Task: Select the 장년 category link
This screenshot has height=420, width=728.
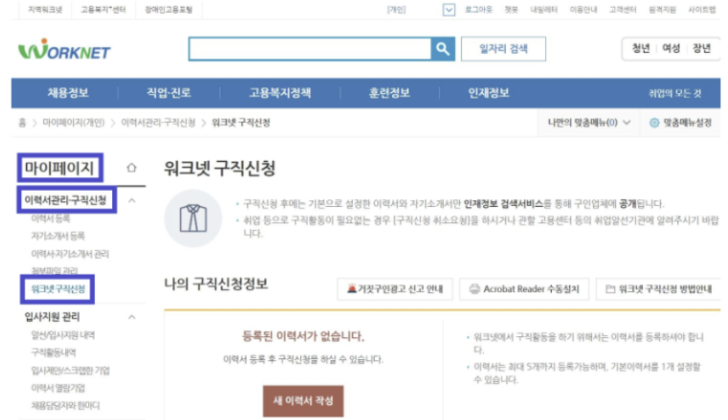Action: pyautogui.click(x=702, y=48)
